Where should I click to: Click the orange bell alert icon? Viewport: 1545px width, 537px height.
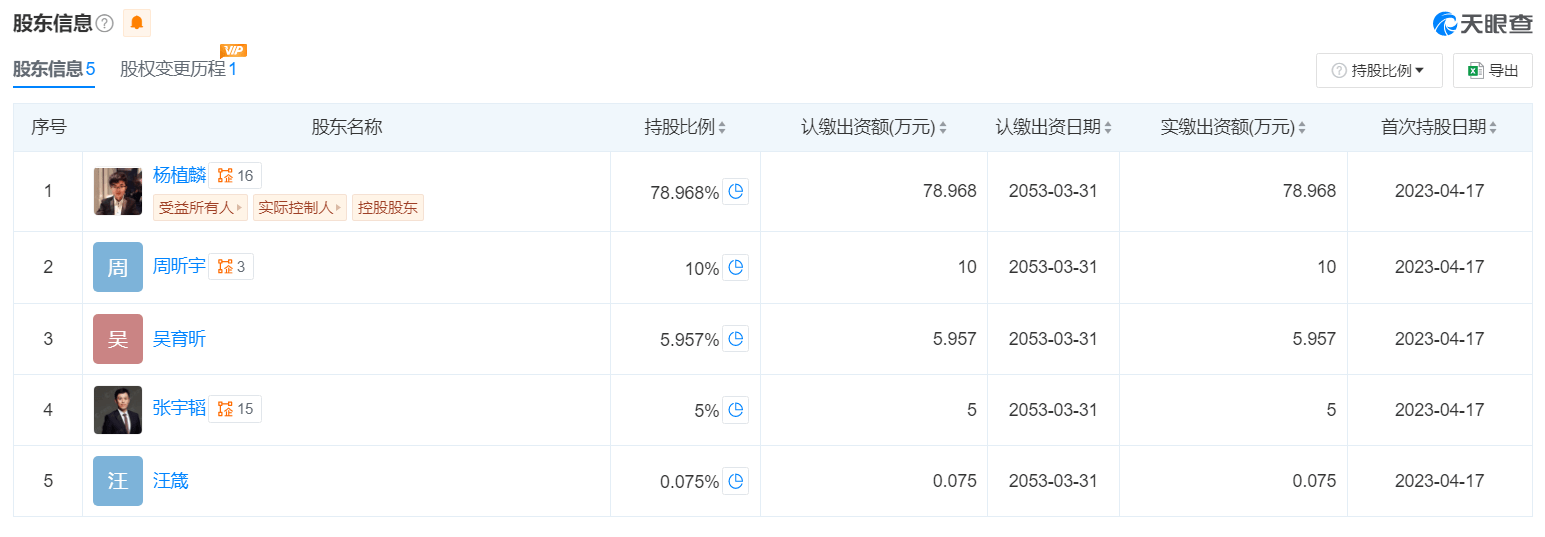pyautogui.click(x=137, y=23)
